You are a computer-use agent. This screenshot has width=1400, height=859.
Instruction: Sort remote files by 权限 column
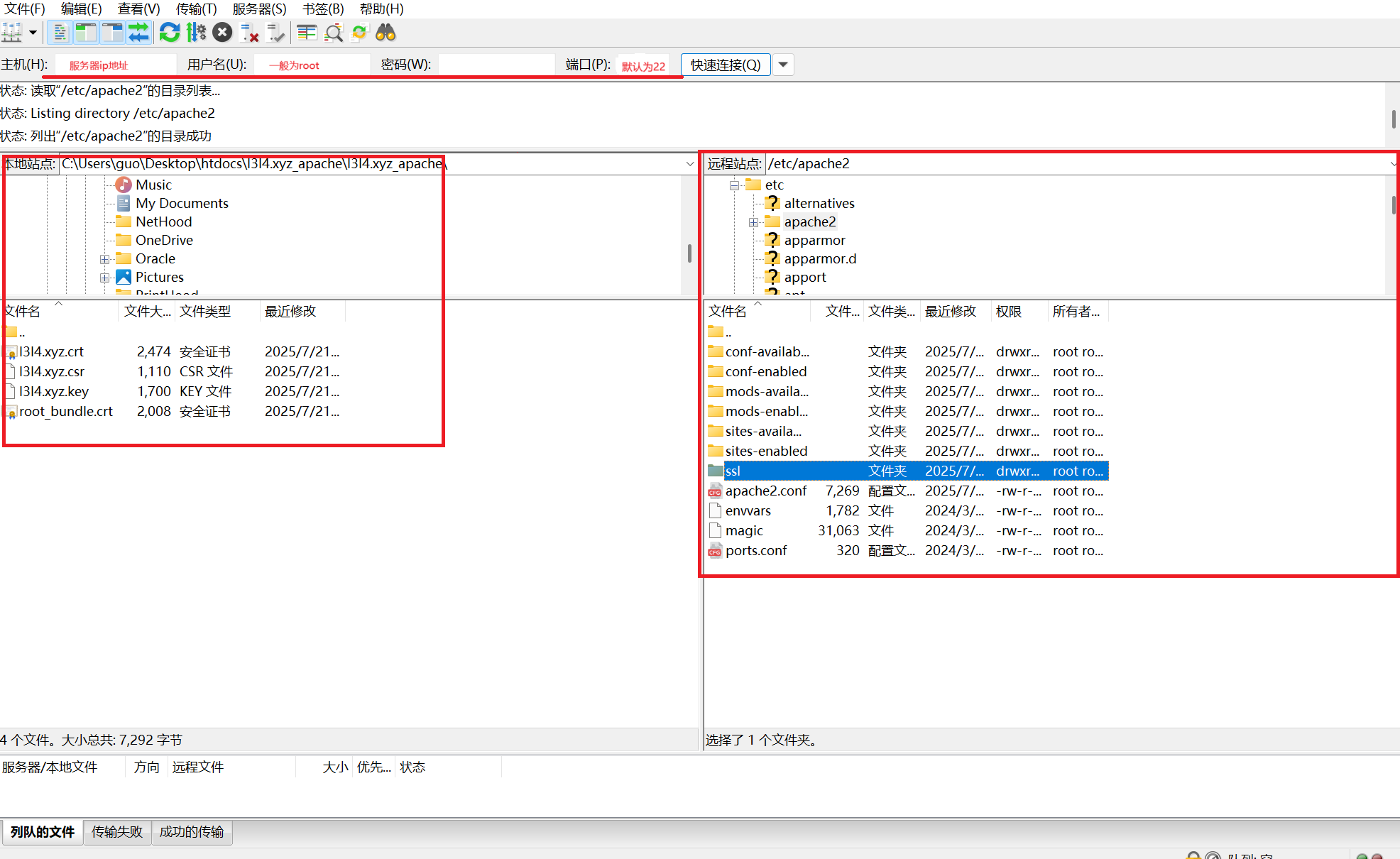(x=1009, y=311)
